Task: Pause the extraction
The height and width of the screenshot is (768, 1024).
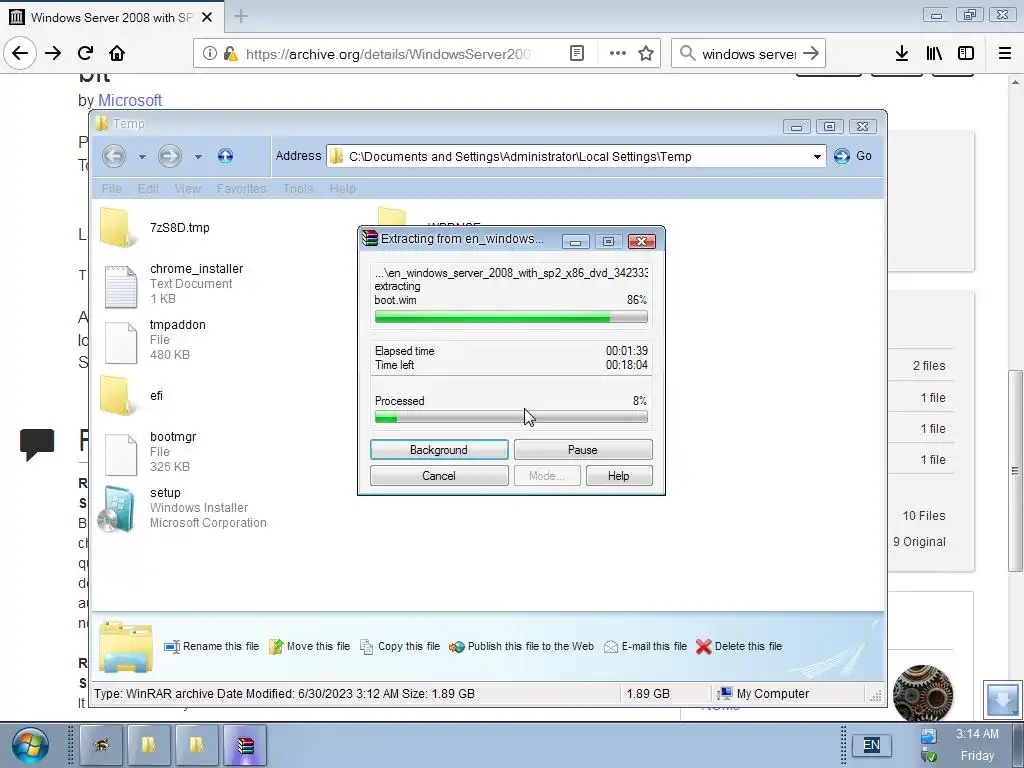Action: click(x=583, y=450)
